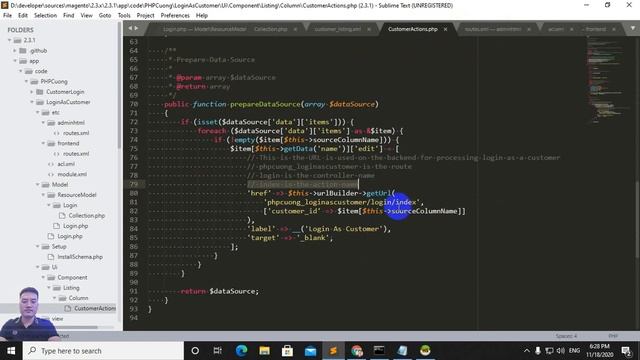Click the code minimap preview
640x360 pixels.
click(607, 80)
